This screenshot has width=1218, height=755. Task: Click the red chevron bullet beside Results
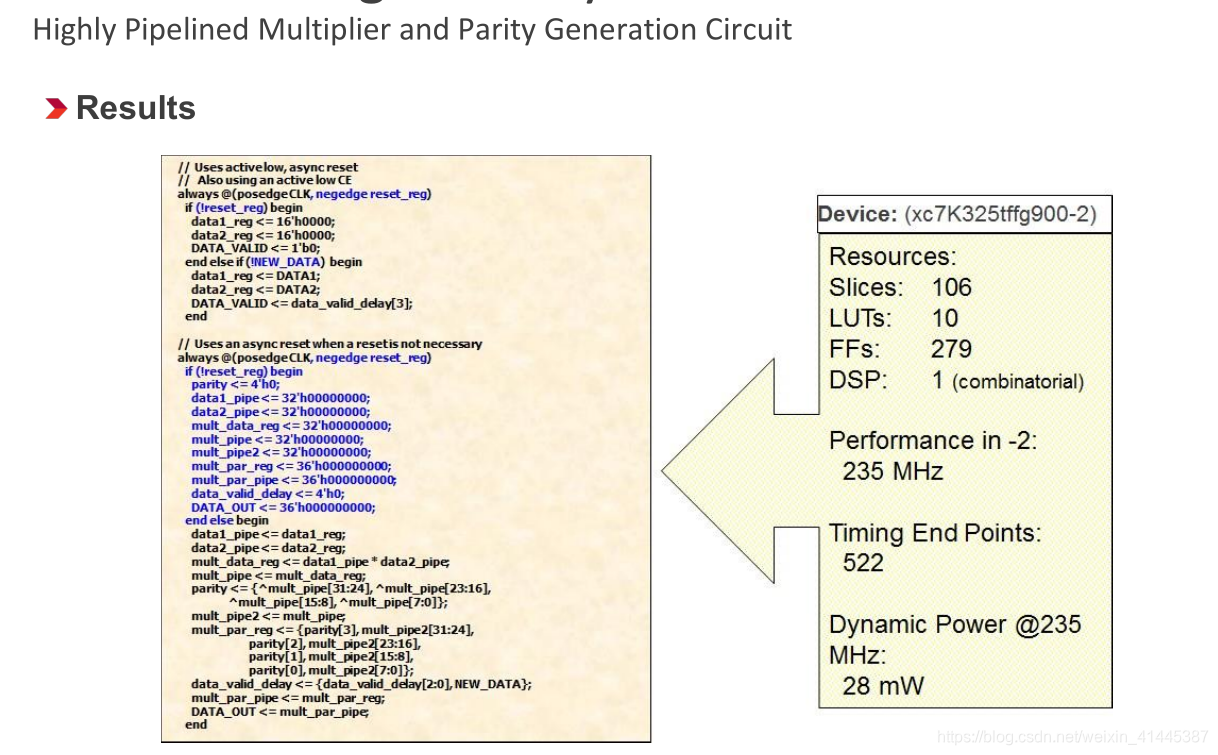(56, 108)
